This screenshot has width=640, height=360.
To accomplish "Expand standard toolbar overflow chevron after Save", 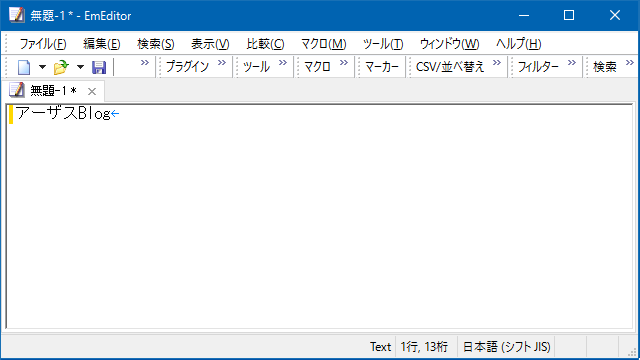I will pos(144,63).
